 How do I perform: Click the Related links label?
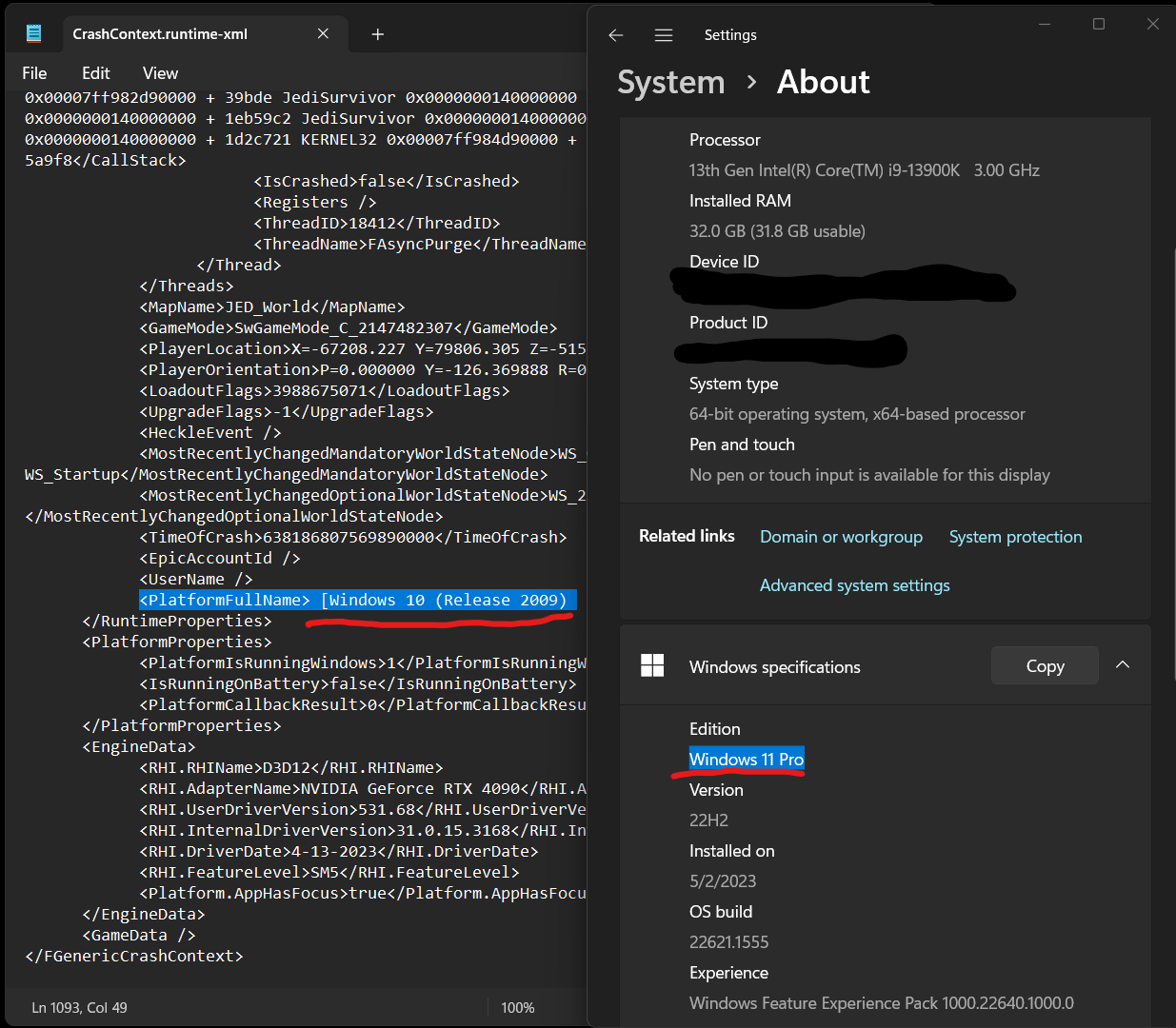[687, 536]
